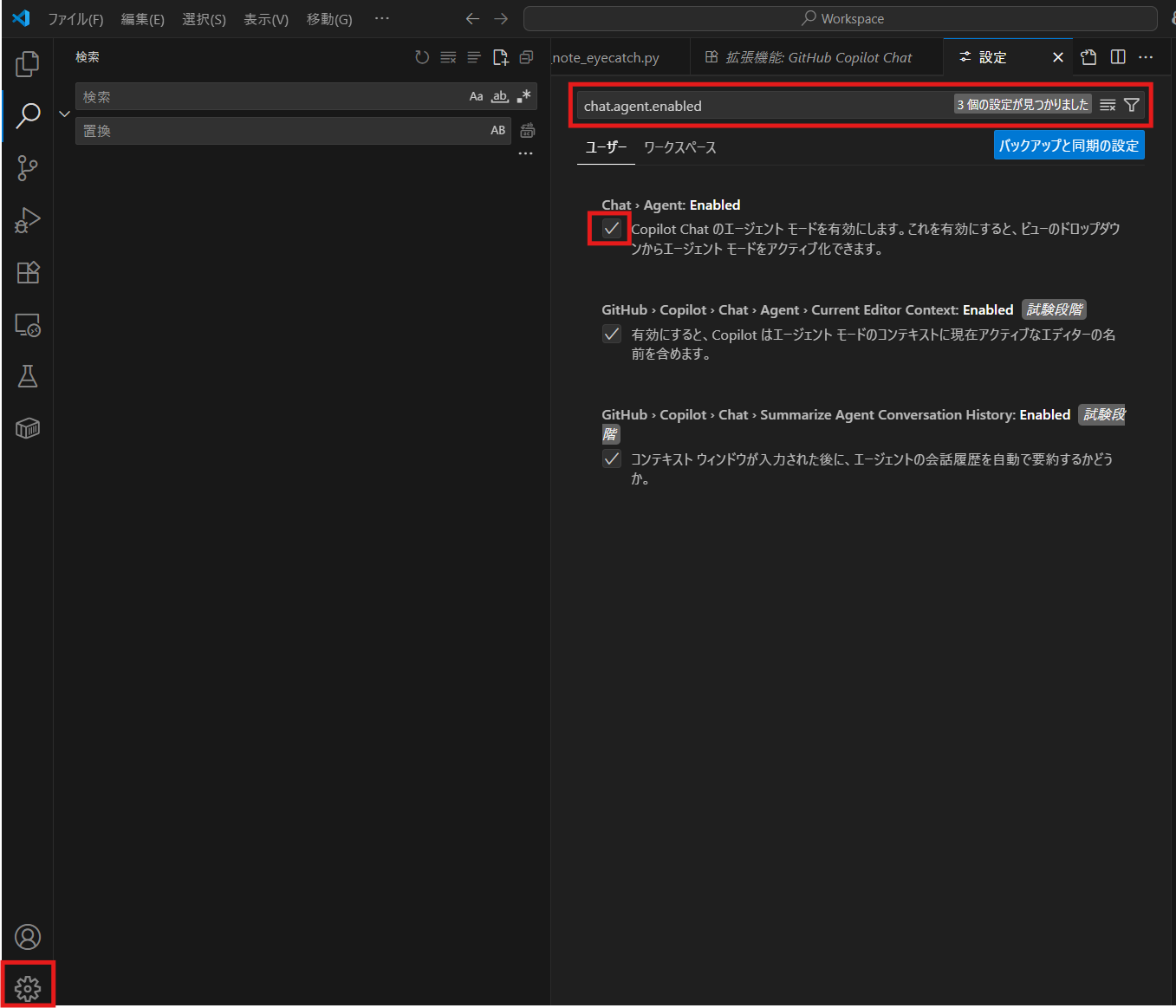Expand hidden menu bar items ellipsis
The image size is (1176, 1008).
[x=381, y=18]
